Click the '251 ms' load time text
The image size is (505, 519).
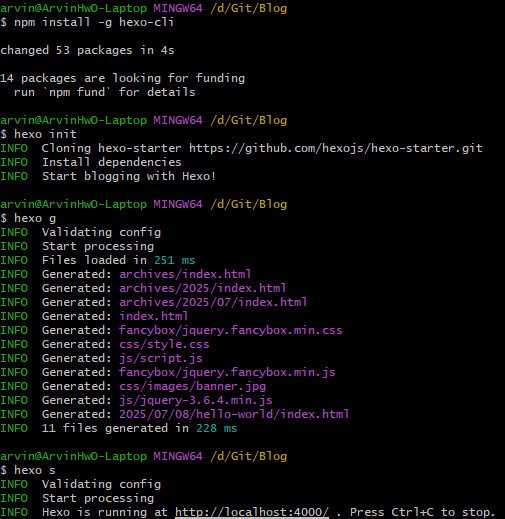pos(175,260)
